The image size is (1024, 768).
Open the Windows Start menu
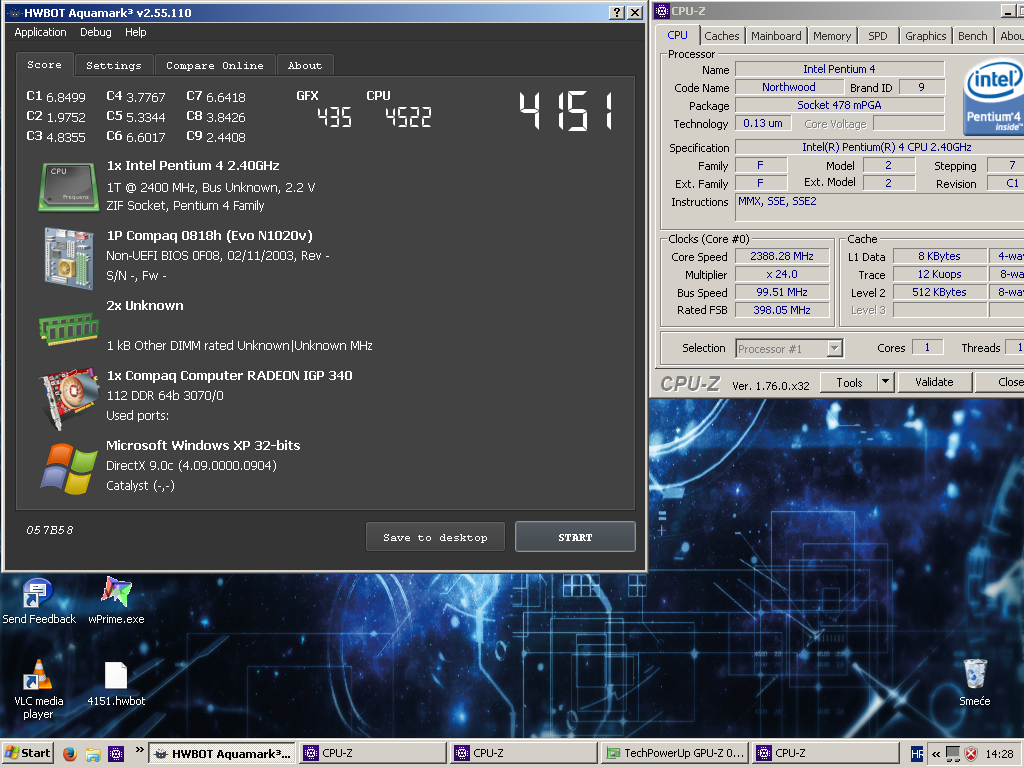(27, 753)
